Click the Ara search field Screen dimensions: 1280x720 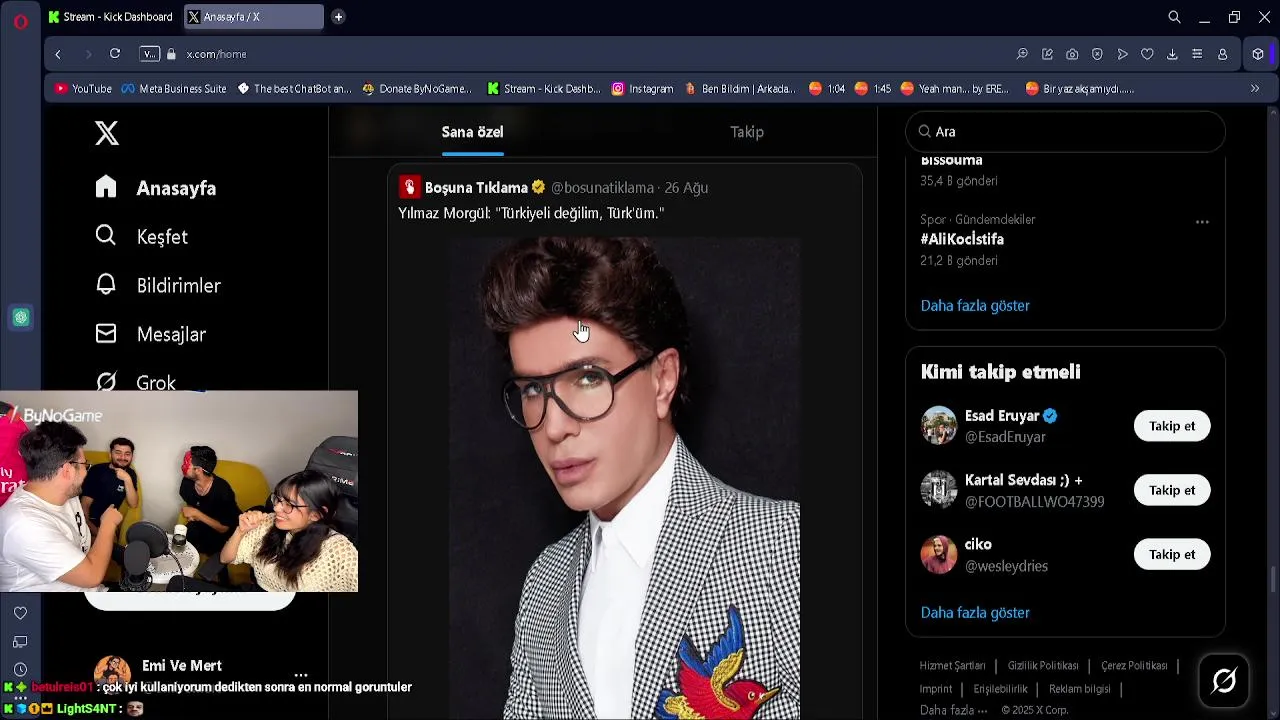tap(1065, 131)
